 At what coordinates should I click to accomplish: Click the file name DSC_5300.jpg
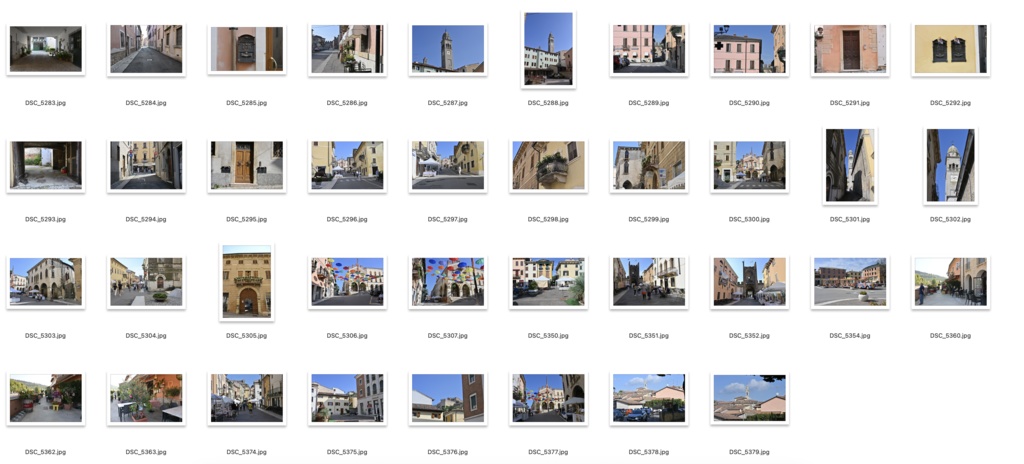pyautogui.click(x=750, y=220)
